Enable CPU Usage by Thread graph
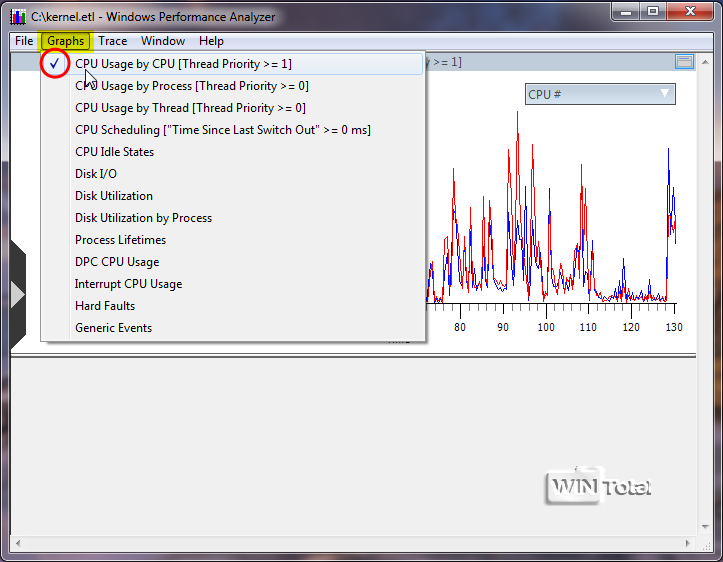723x562 pixels. point(232,108)
